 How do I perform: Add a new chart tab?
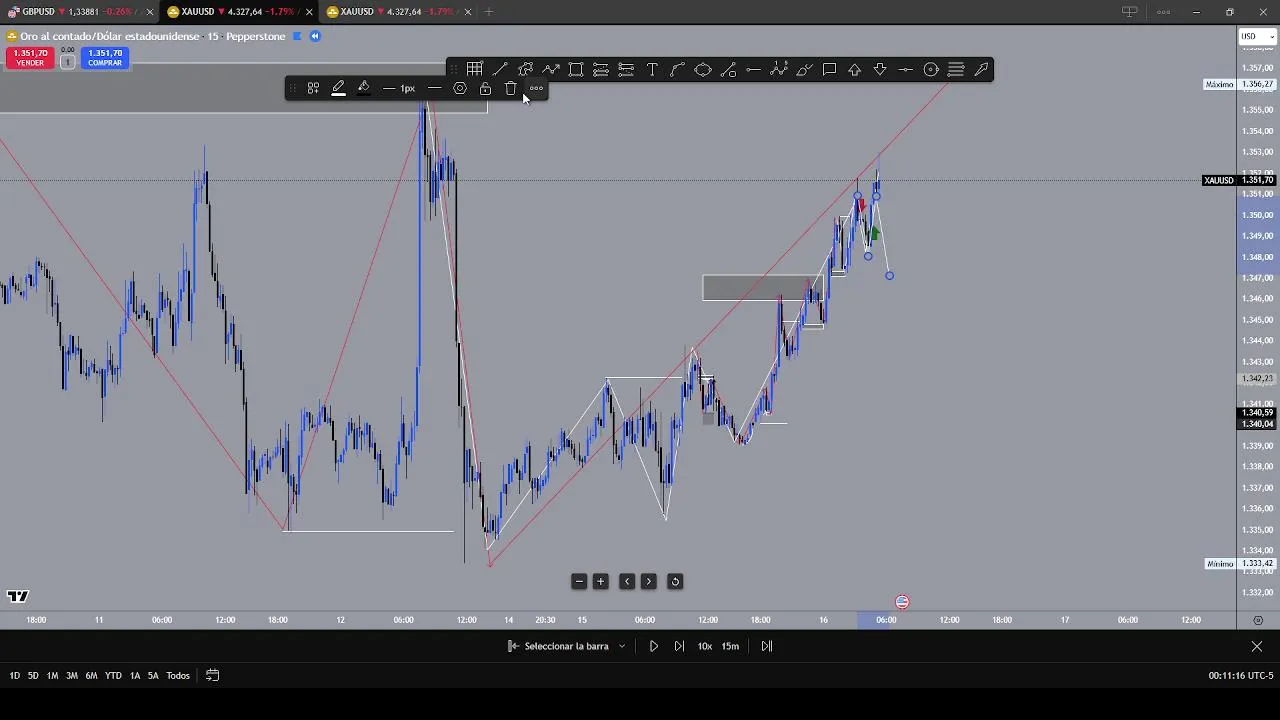point(489,12)
